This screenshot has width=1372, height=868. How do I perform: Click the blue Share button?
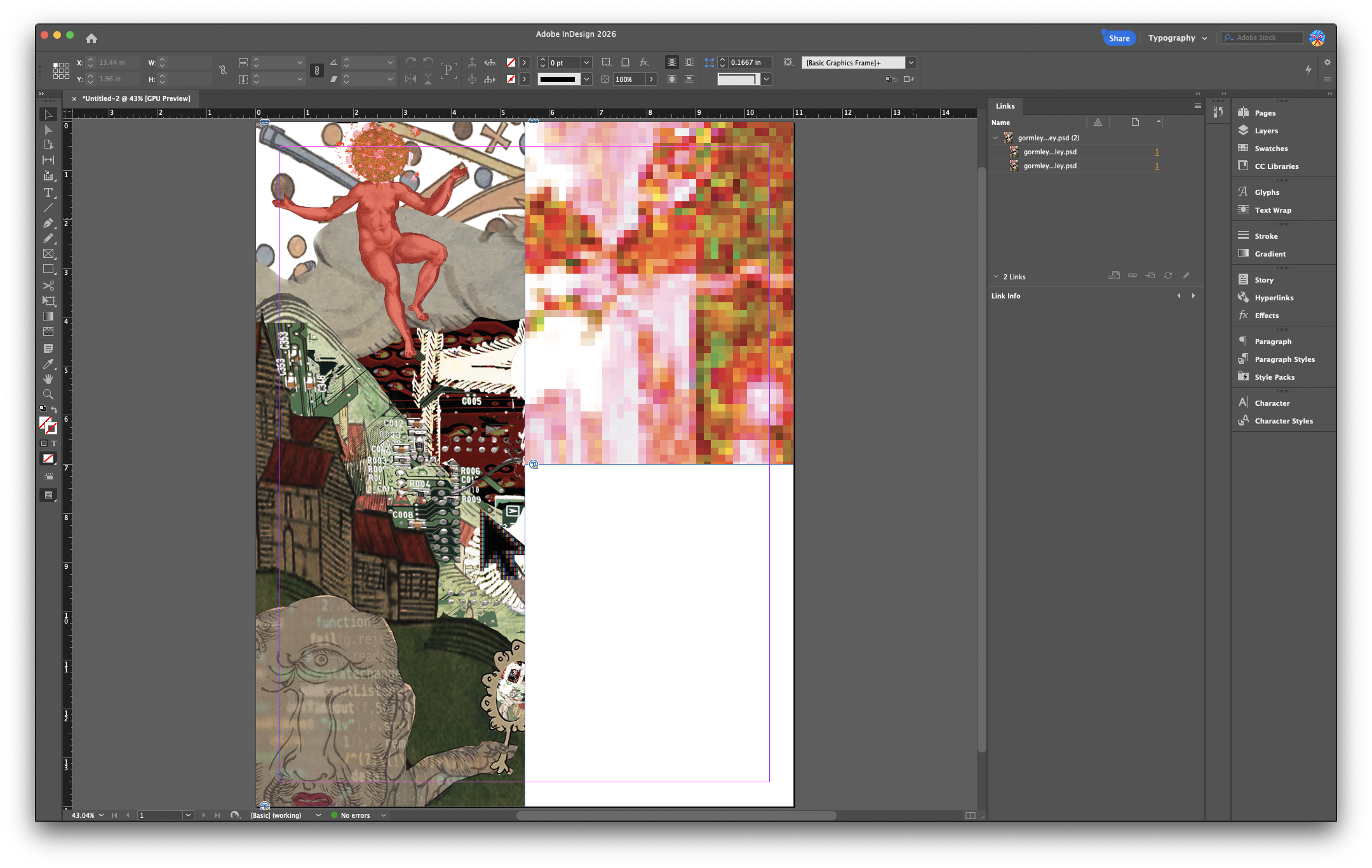tap(1119, 38)
